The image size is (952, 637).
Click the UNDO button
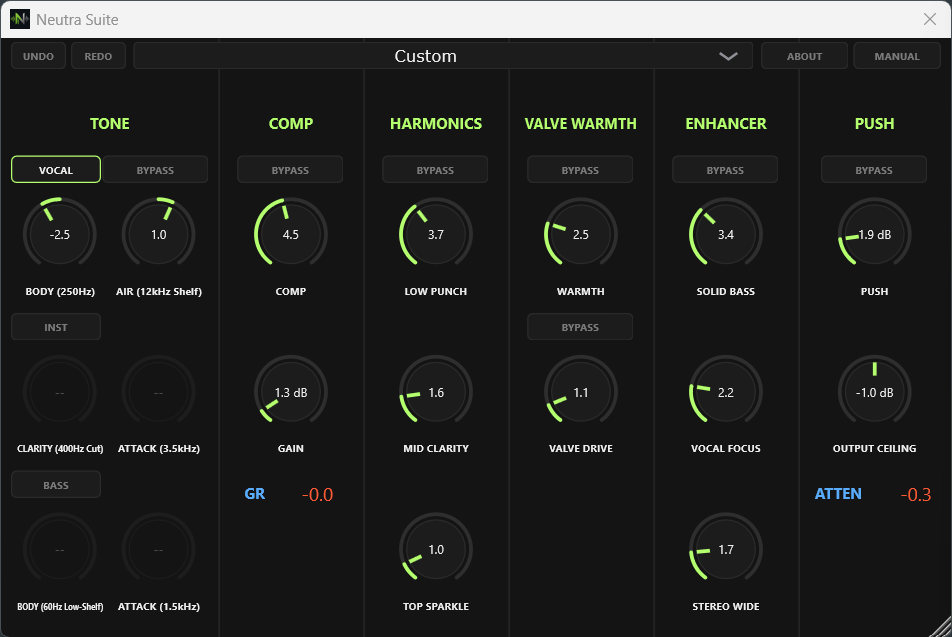pyautogui.click(x=38, y=56)
